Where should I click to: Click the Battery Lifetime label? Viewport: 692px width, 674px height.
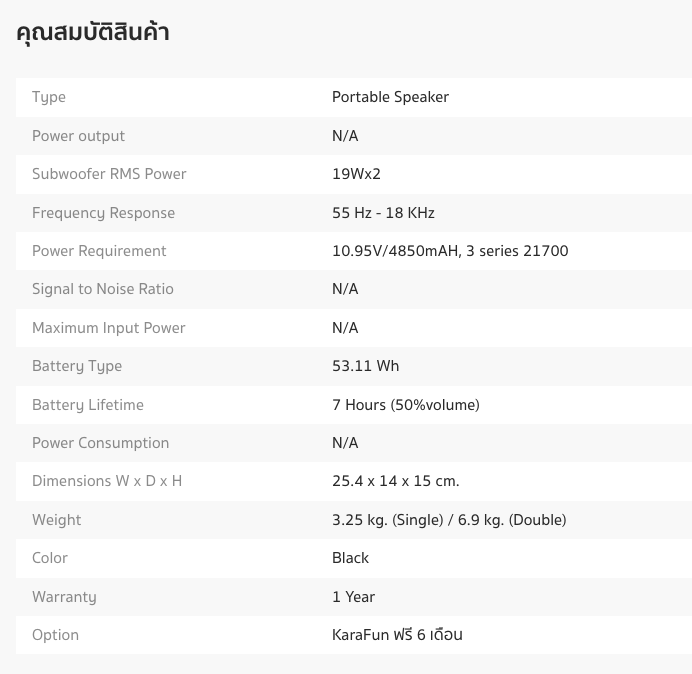tap(88, 405)
